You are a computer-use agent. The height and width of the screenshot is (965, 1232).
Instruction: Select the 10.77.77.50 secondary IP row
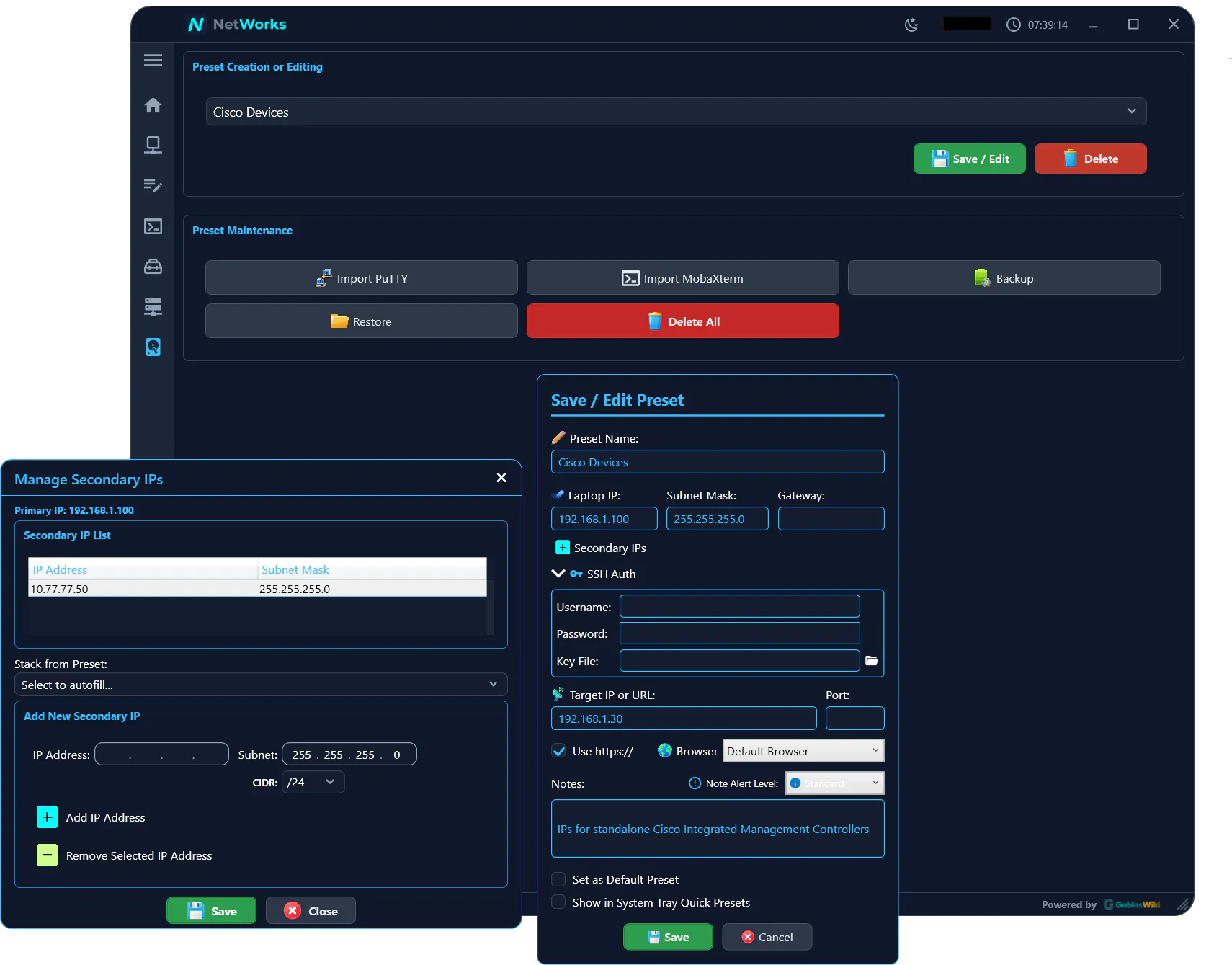(x=257, y=589)
